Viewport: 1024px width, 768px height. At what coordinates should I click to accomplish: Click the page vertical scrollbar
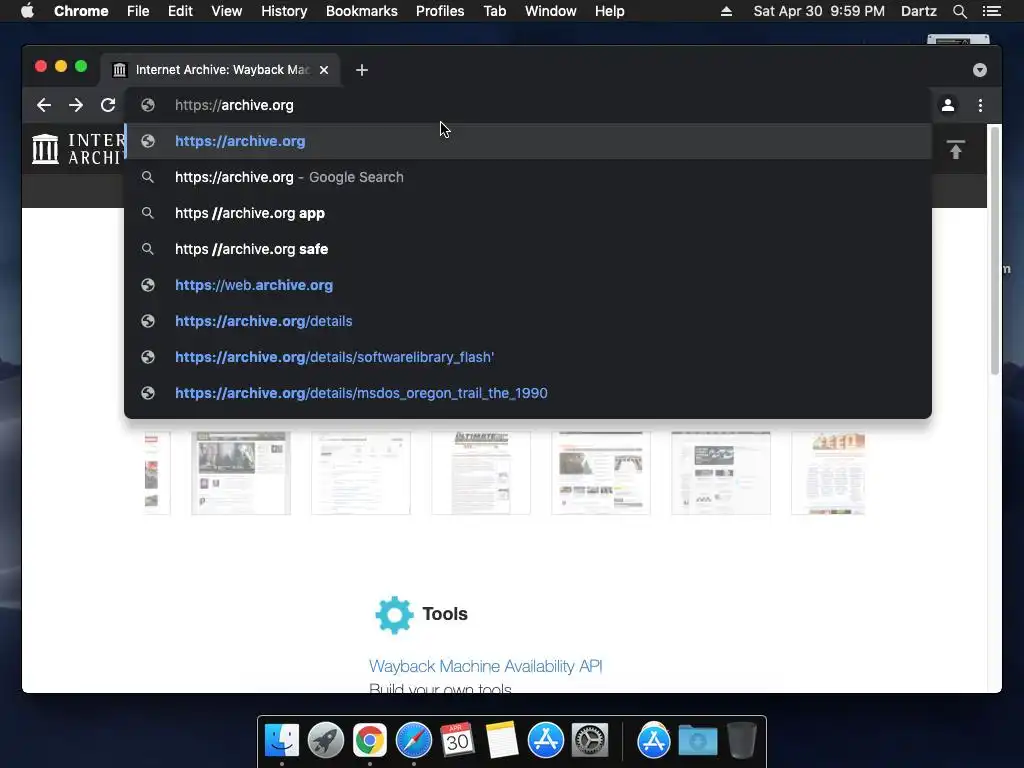[995, 251]
